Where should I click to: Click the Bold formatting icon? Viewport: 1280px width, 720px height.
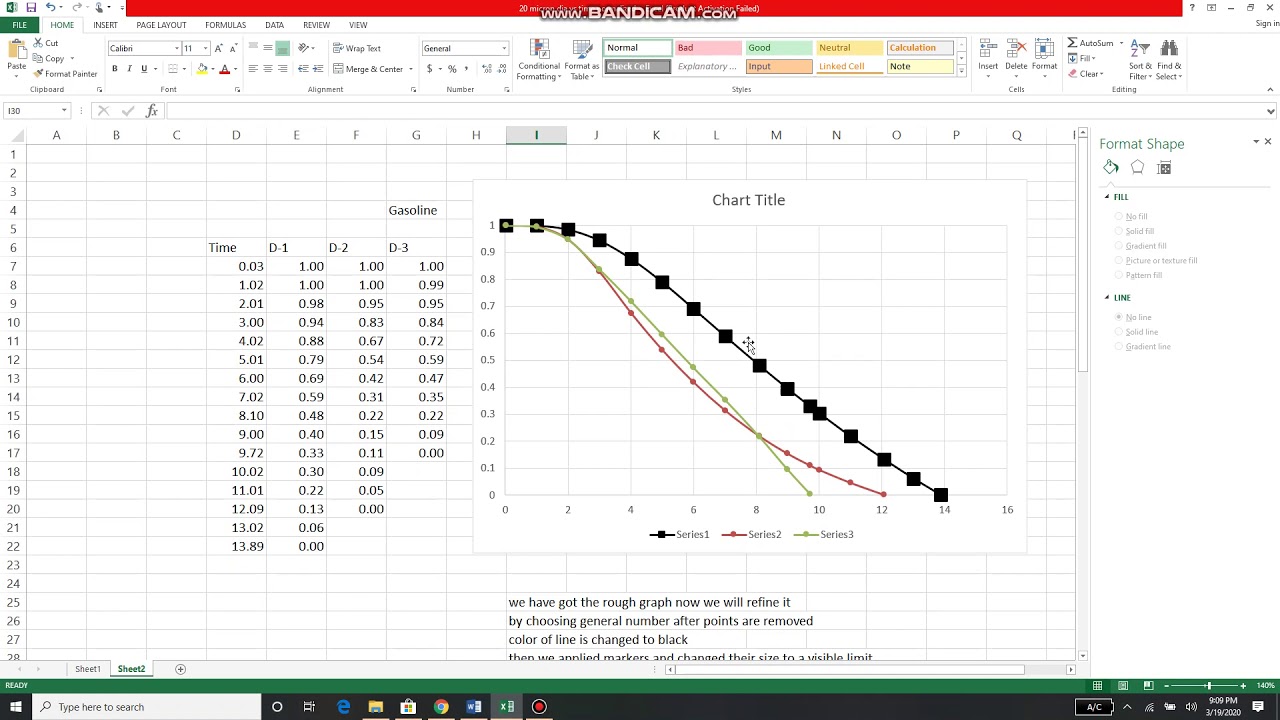(x=115, y=69)
